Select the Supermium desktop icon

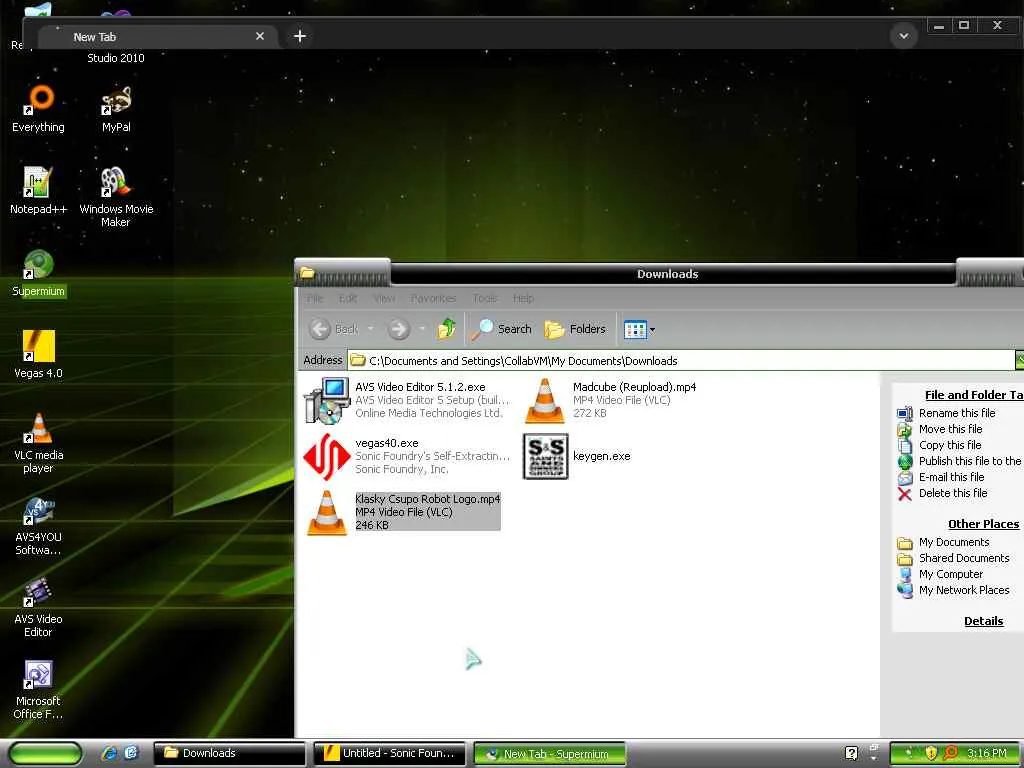point(39,272)
